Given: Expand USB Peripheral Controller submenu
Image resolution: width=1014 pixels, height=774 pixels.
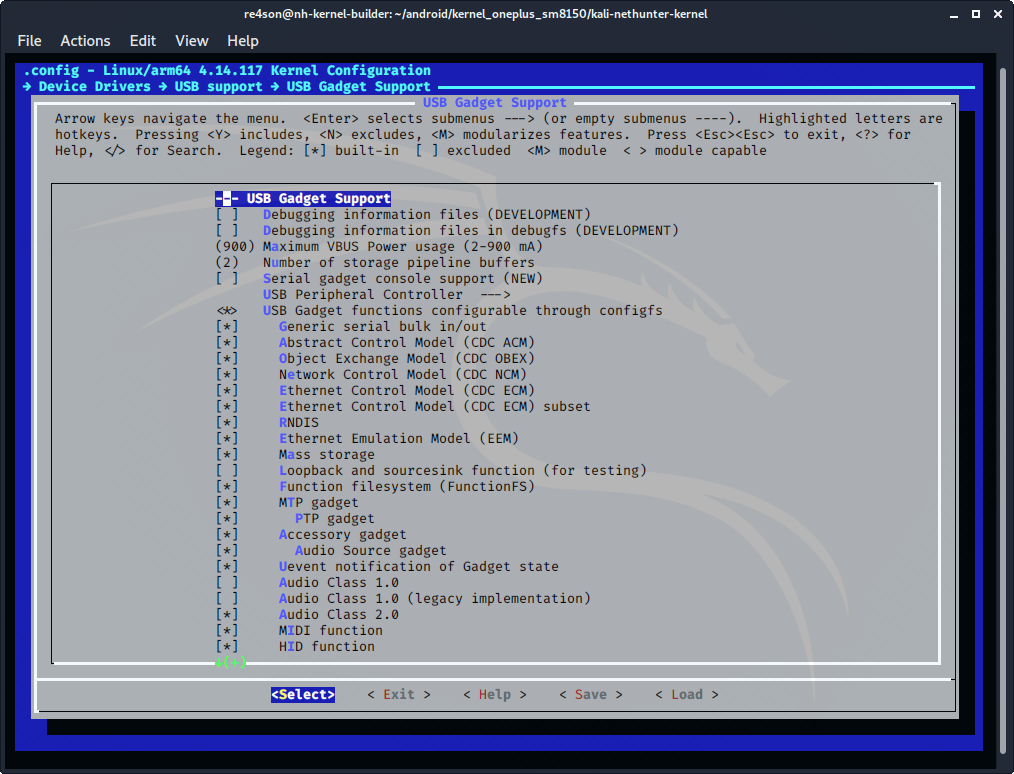Looking at the screenshot, I should tap(386, 295).
